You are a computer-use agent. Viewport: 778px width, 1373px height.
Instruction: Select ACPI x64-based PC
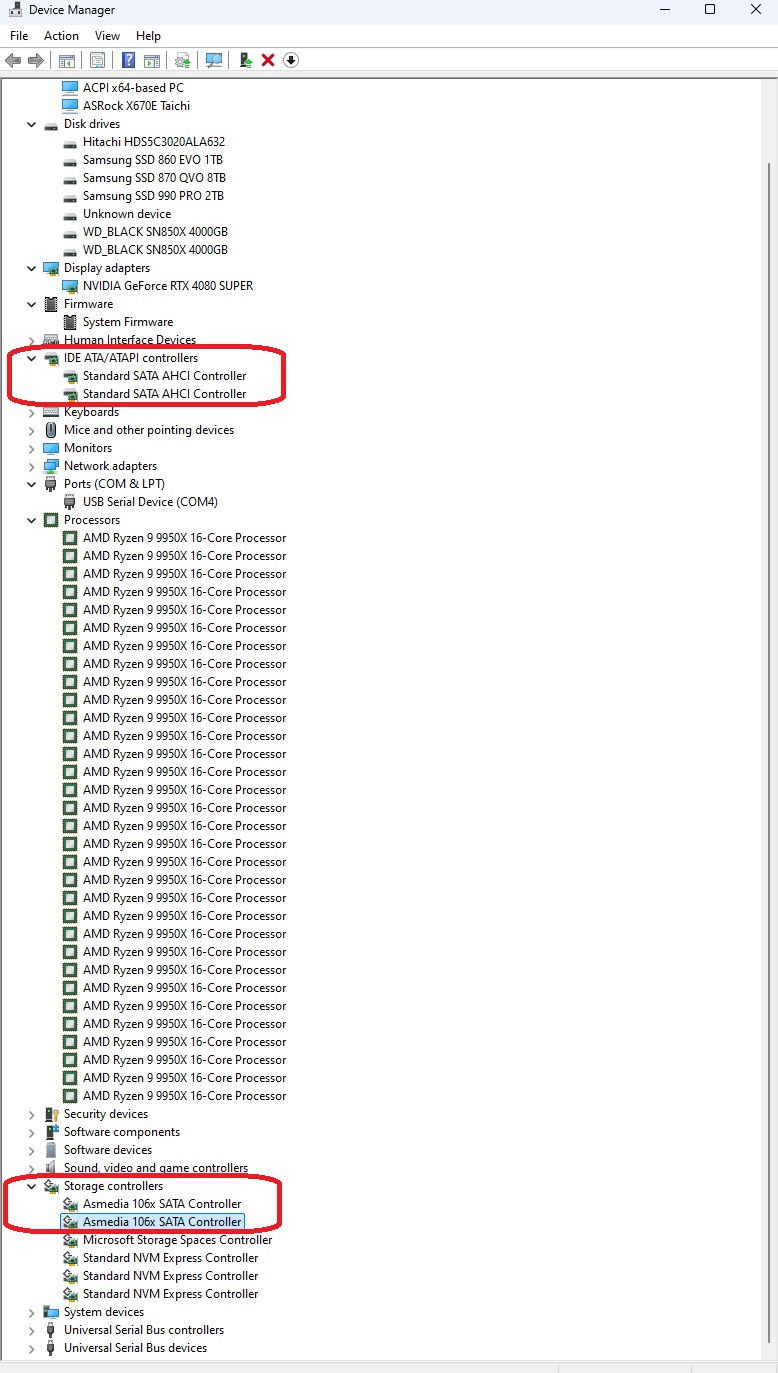(133, 88)
